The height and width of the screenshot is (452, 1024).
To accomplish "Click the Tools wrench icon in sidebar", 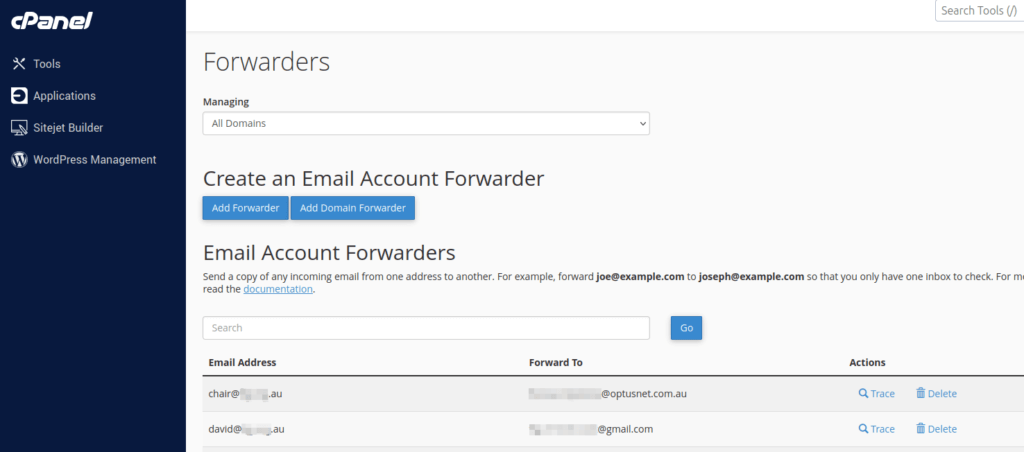I will click(18, 64).
